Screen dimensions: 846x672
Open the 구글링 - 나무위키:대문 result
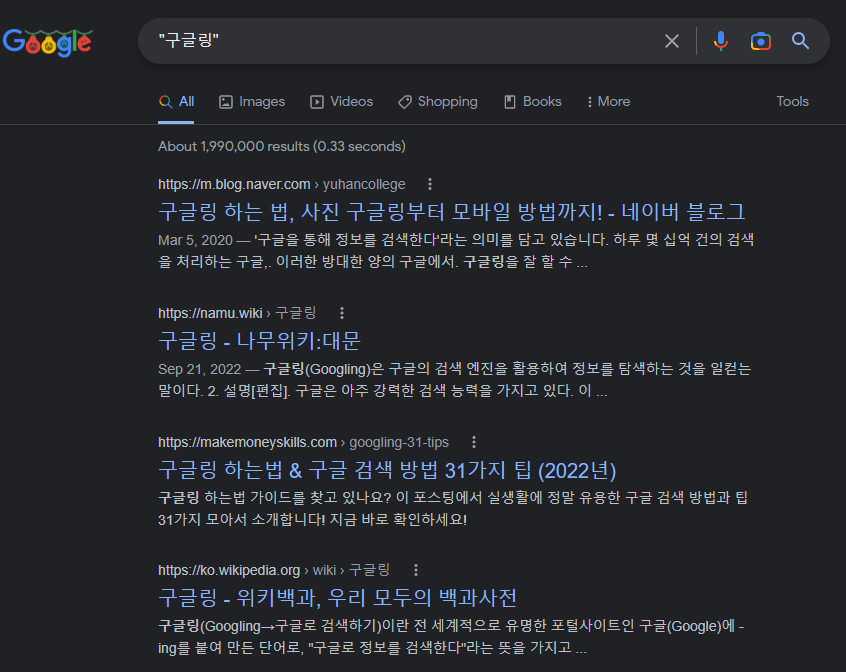[x=260, y=341]
